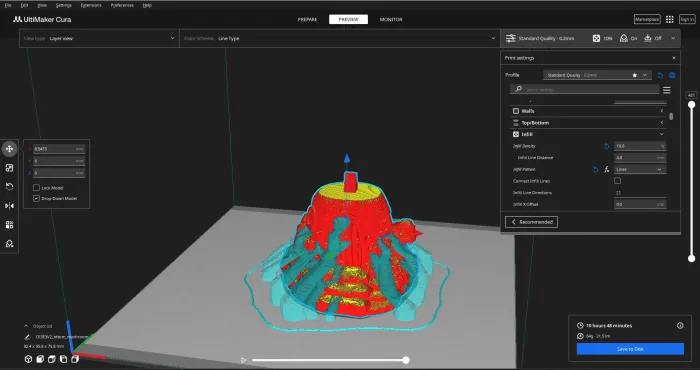This screenshot has width=700, height=370.
Task: Enable Connect Infill Lines checkbox
Action: tap(617, 181)
